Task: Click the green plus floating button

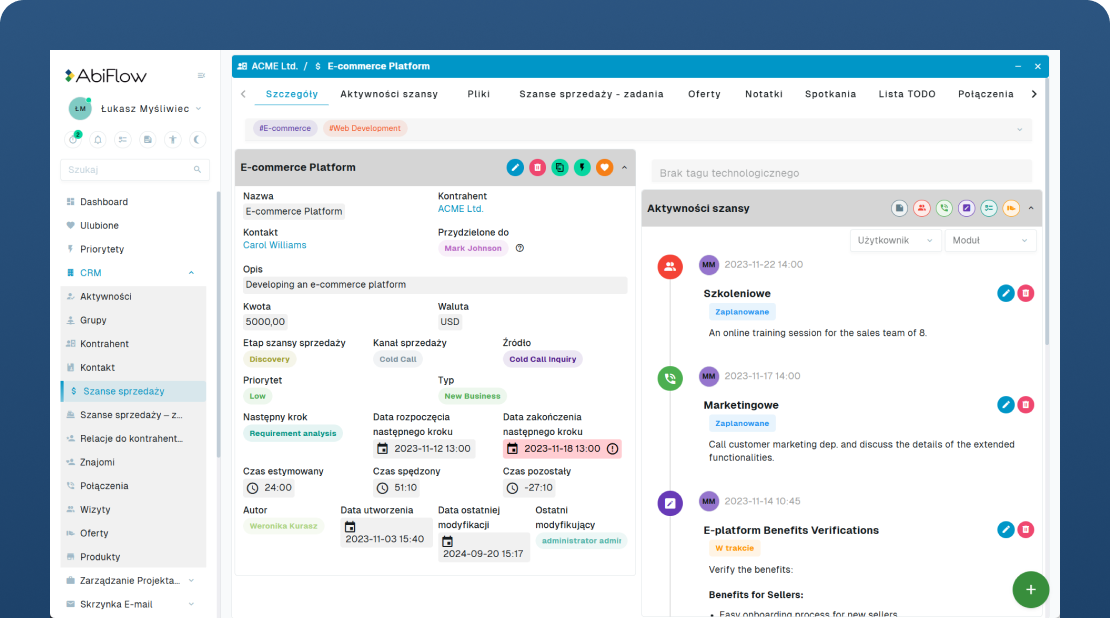Action: [1030, 589]
